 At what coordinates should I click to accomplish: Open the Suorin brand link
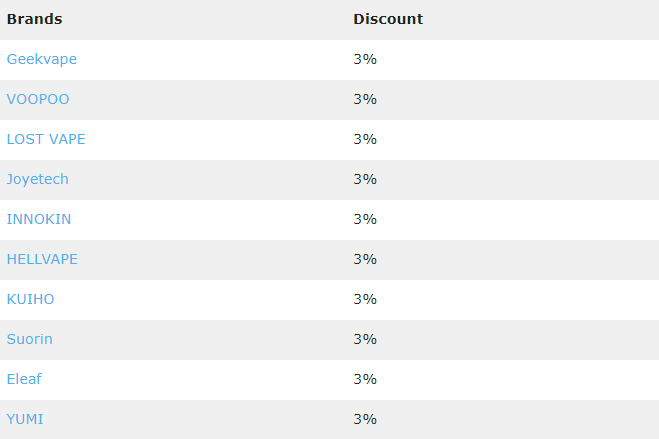point(29,339)
